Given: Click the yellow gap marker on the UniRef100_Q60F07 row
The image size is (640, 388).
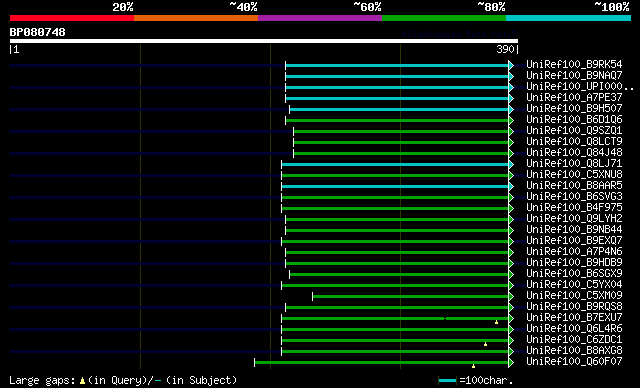Looking at the screenshot, I should click(x=473, y=366).
